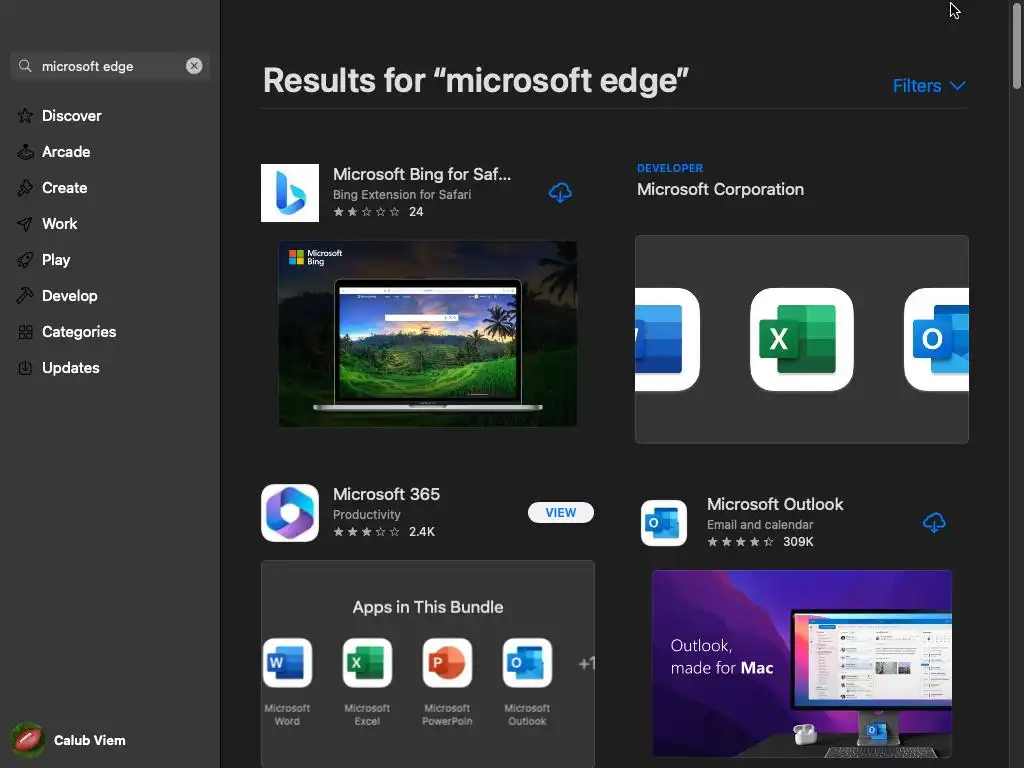Show the +1 additional bundle app
Image resolution: width=1024 pixels, height=768 pixels.
tap(586, 664)
